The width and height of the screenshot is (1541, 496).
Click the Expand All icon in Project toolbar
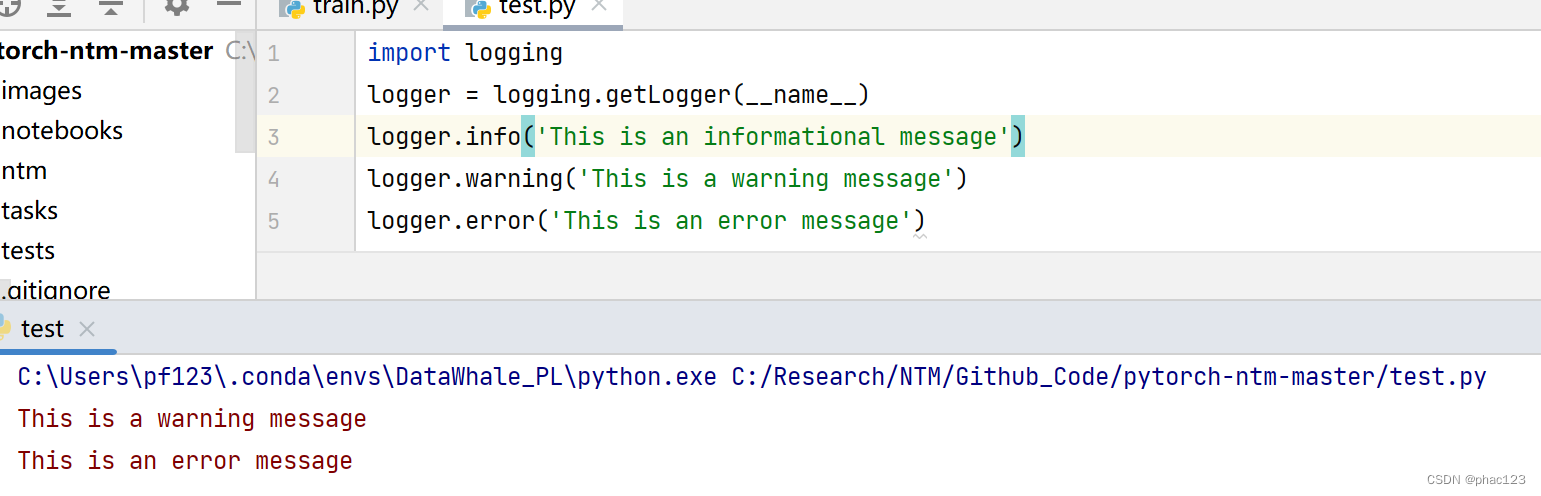tap(60, 6)
